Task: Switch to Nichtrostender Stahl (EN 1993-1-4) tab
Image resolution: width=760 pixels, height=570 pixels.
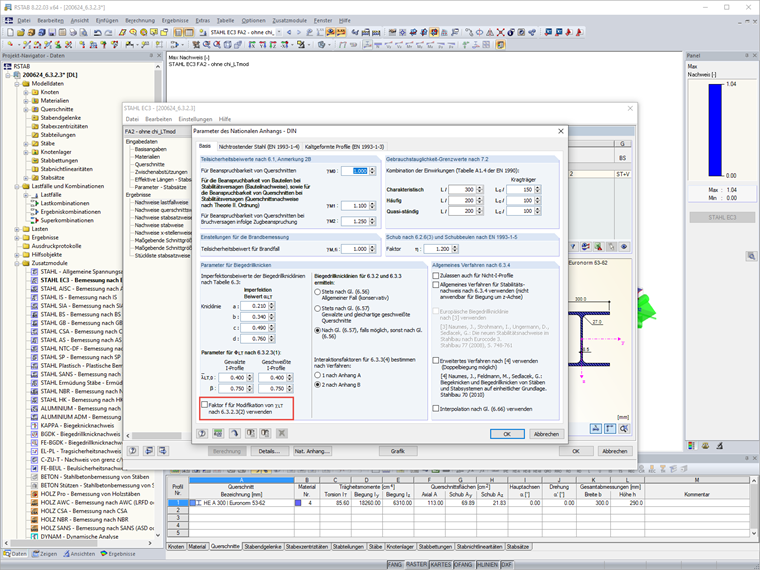Action: (x=259, y=146)
